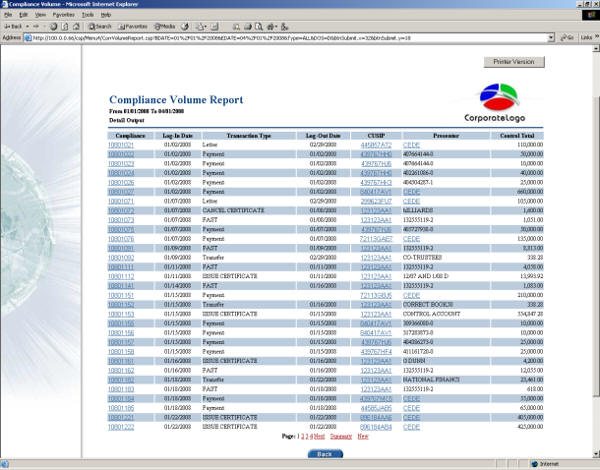Click the vertical scrollbar thumb
Image resolution: width=600 pixels, height=470 pixels.
[596, 245]
